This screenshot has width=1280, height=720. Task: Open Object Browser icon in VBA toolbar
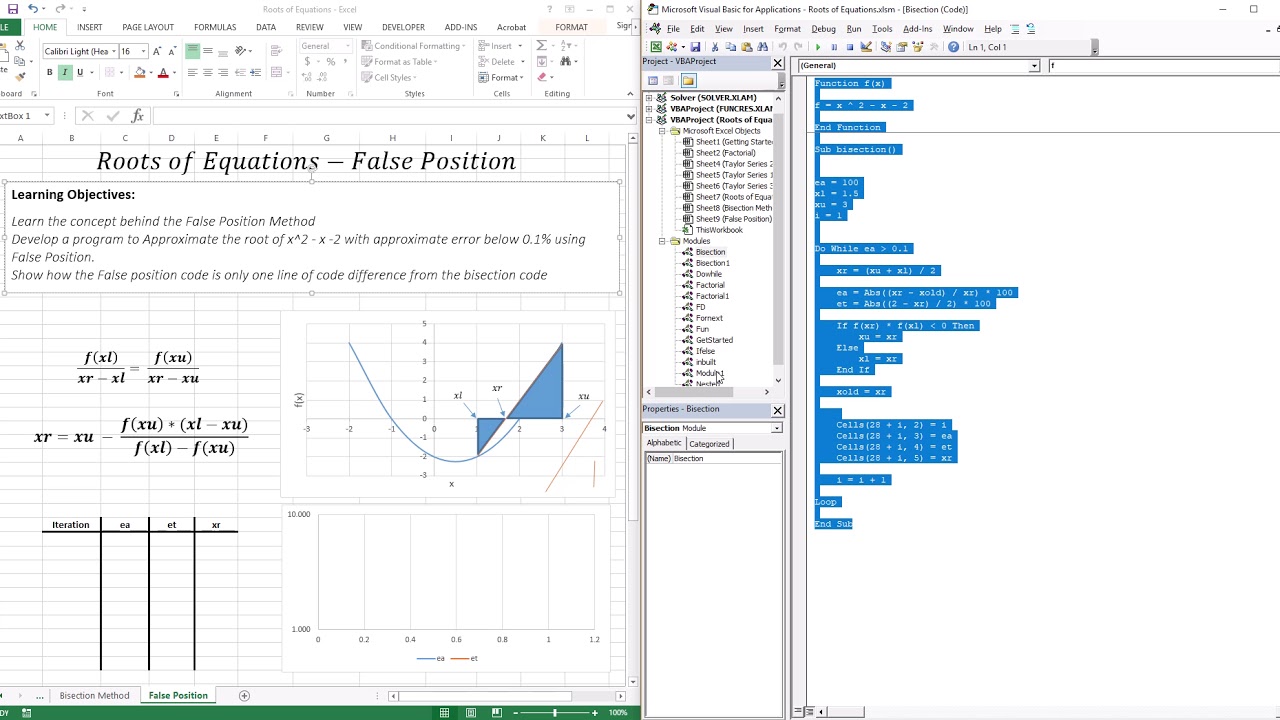coord(917,47)
